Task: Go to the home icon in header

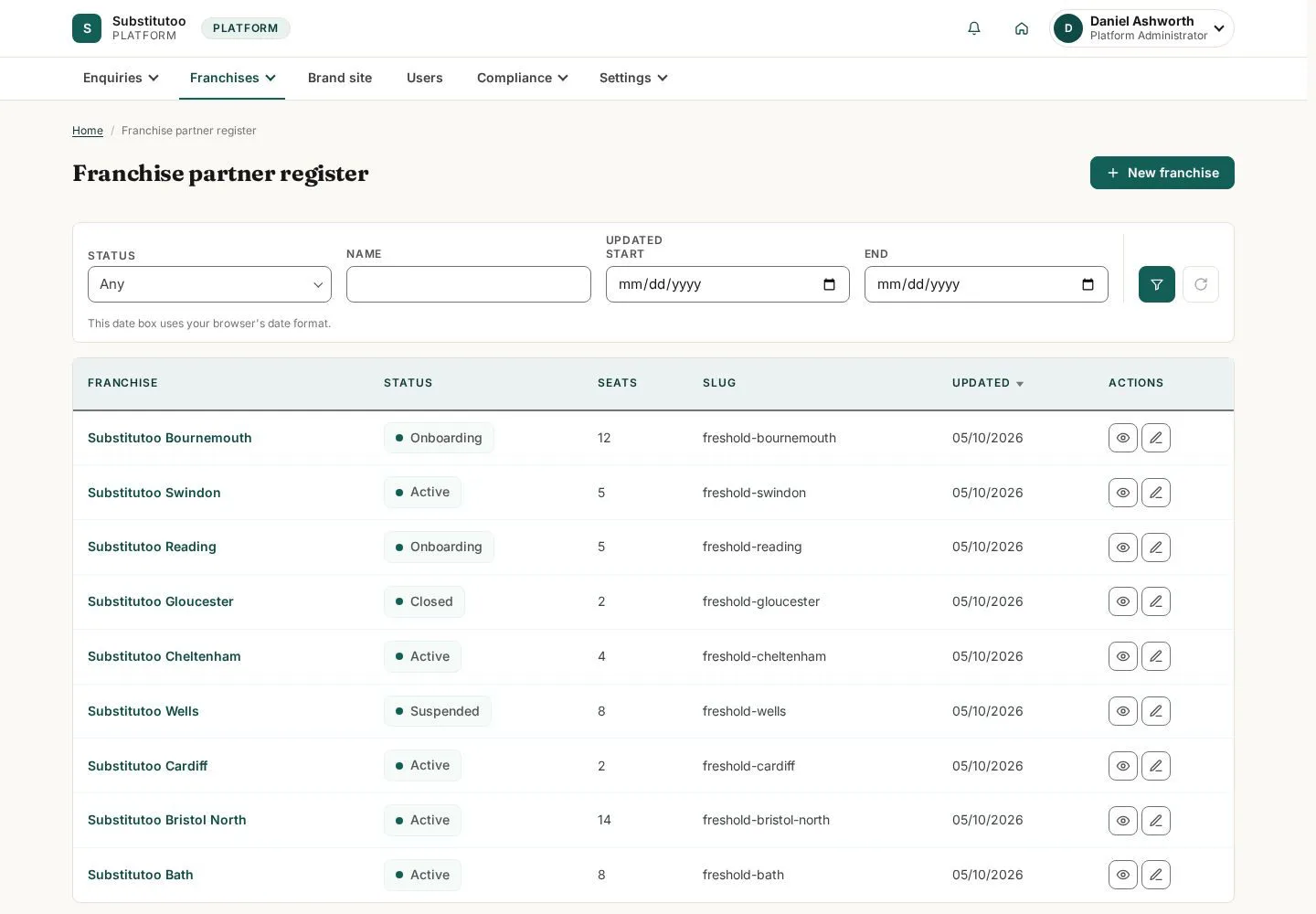Action: (x=1022, y=28)
